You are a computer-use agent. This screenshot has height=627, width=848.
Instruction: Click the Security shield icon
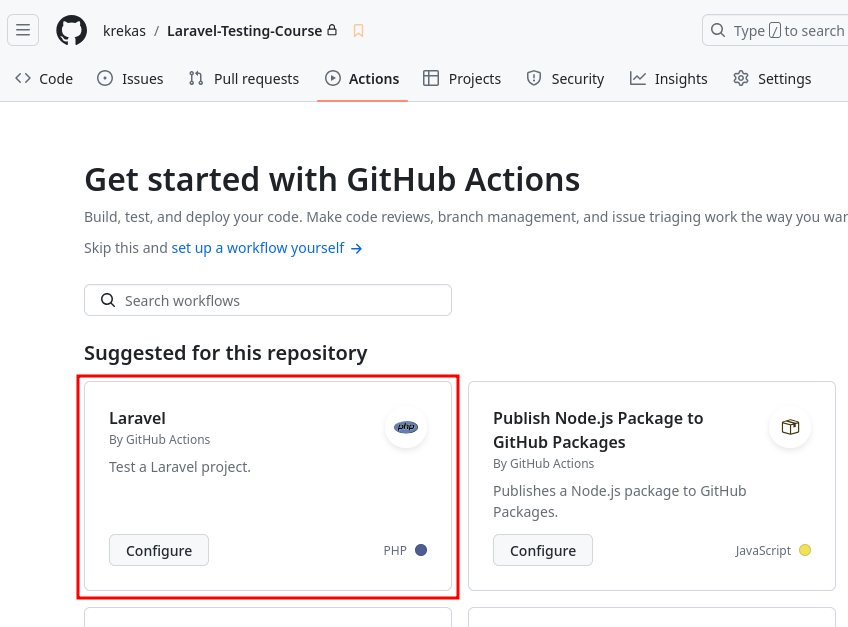pos(534,78)
